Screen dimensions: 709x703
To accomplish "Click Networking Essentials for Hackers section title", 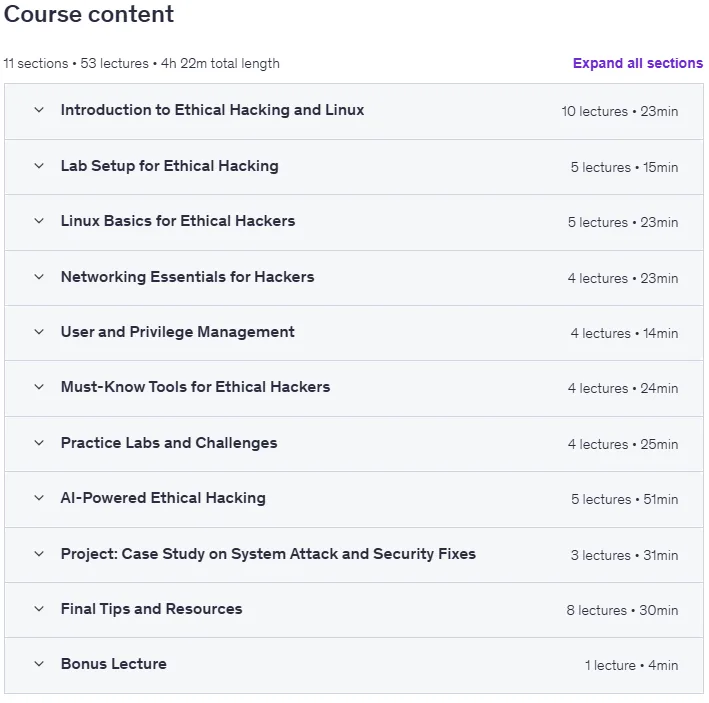I will (x=188, y=277).
